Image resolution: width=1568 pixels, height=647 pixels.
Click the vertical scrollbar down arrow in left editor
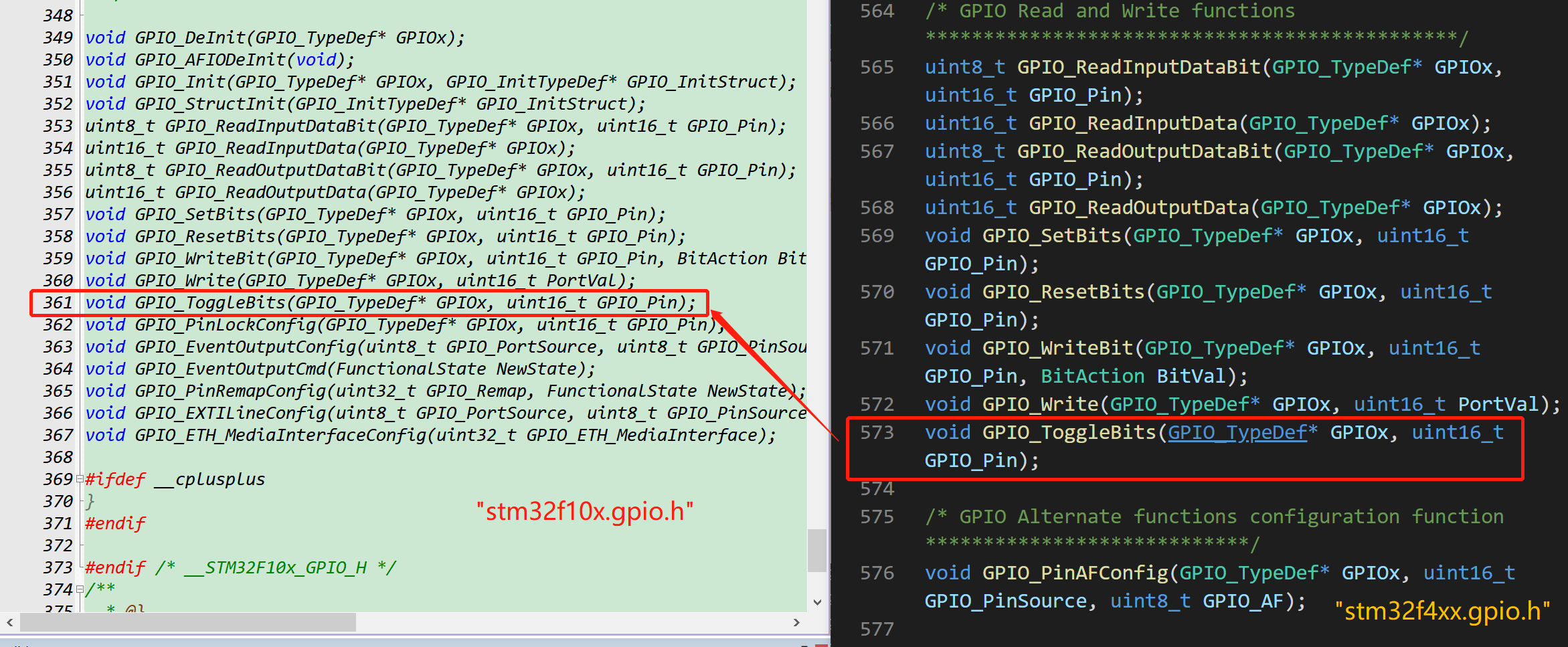click(x=817, y=602)
